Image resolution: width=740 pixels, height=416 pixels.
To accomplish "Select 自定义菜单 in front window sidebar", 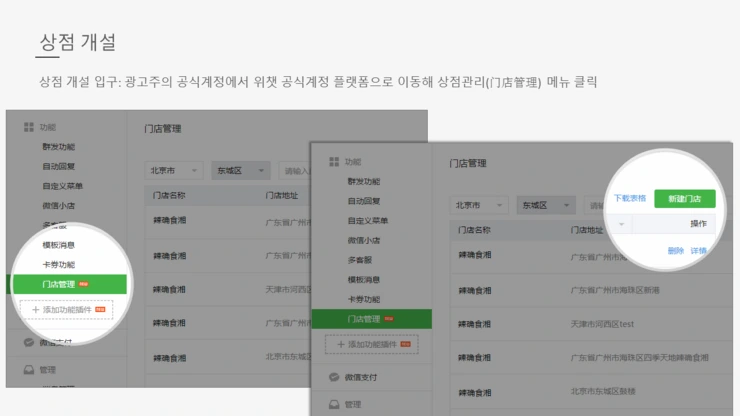I will coord(368,221).
